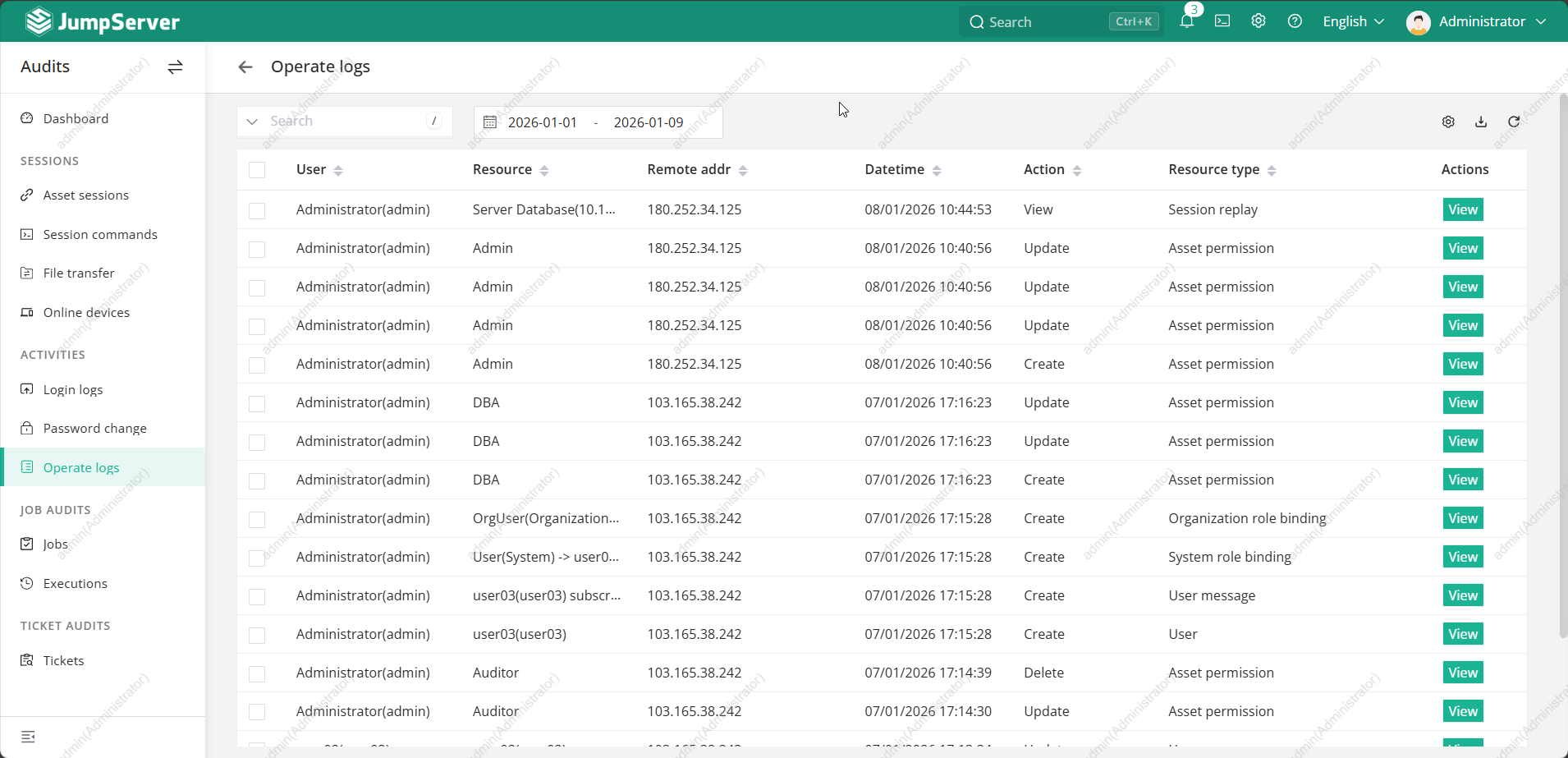Go back using the left arrow icon

point(245,67)
